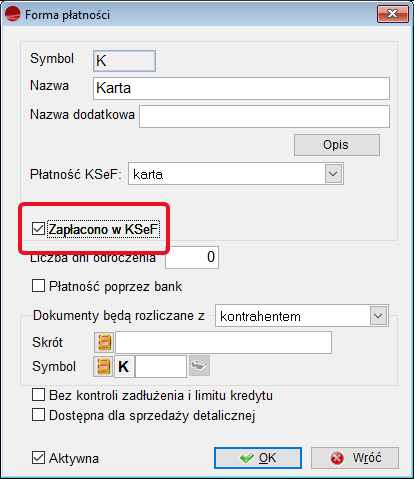Click the greyed binoculars search icon
Image resolution: width=414 pixels, height=479 pixels.
(199, 366)
